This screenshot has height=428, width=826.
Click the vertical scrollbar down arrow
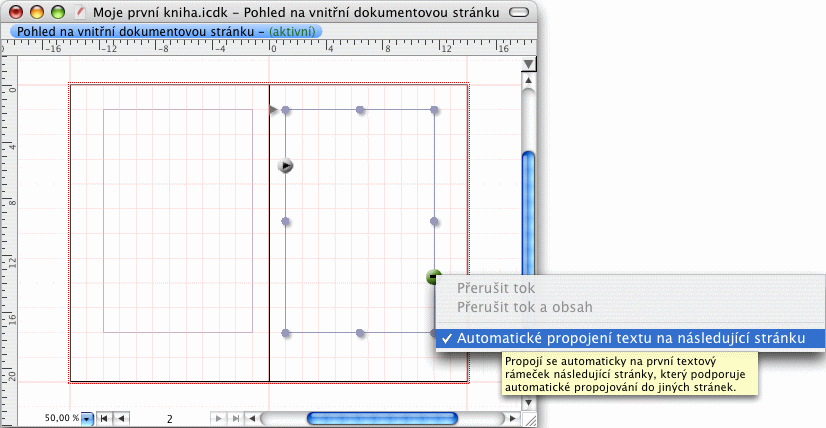pyautogui.click(x=528, y=403)
